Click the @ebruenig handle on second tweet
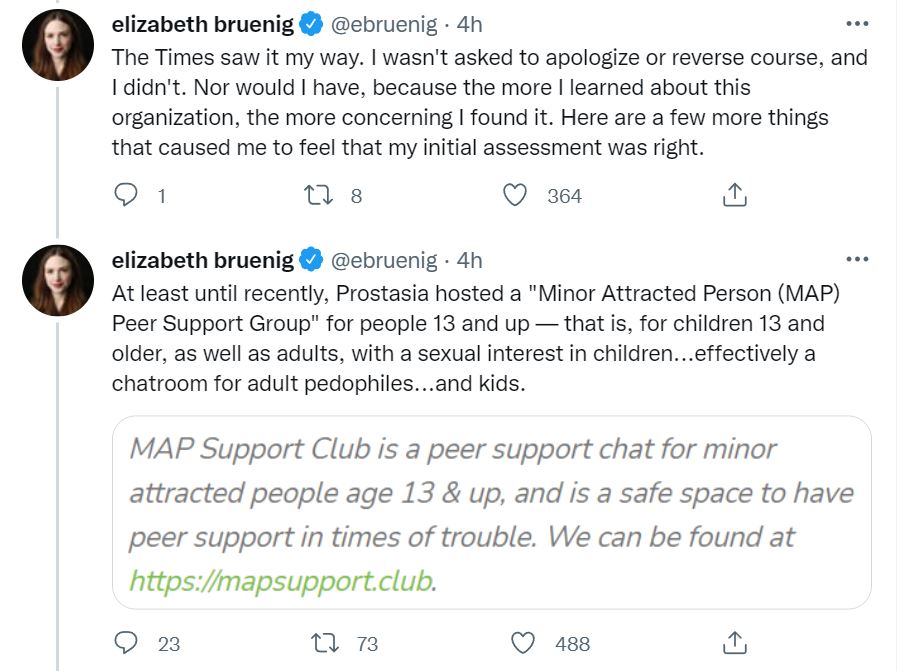The image size is (900, 671). pyautogui.click(x=384, y=260)
